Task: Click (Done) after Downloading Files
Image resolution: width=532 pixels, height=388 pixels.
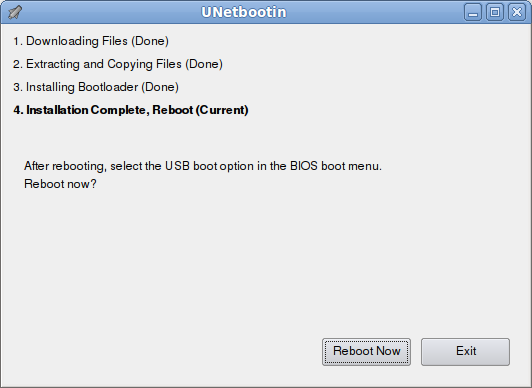Action: pyautogui.click(x=150, y=41)
